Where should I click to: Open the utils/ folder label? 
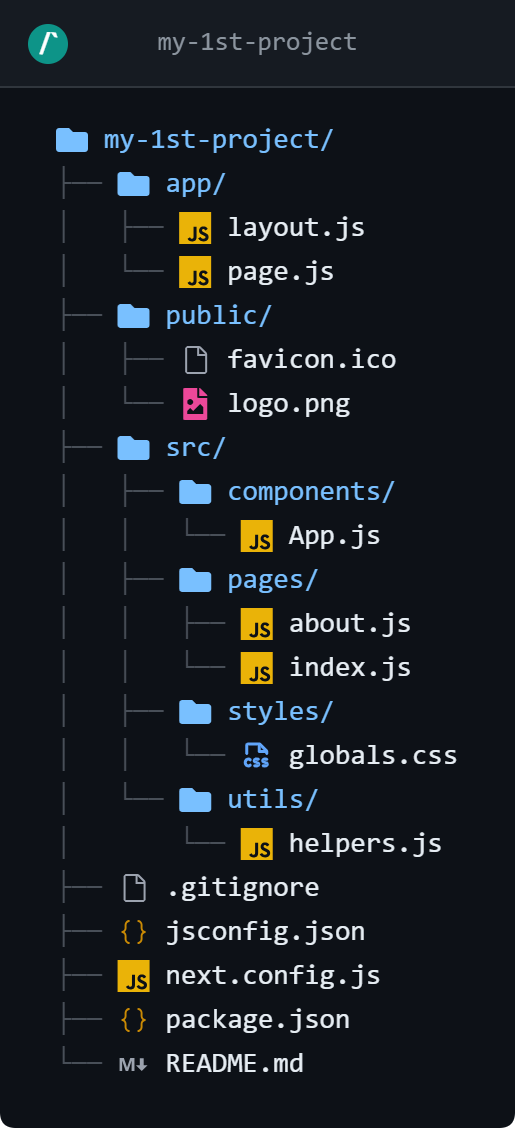[x=273, y=799]
